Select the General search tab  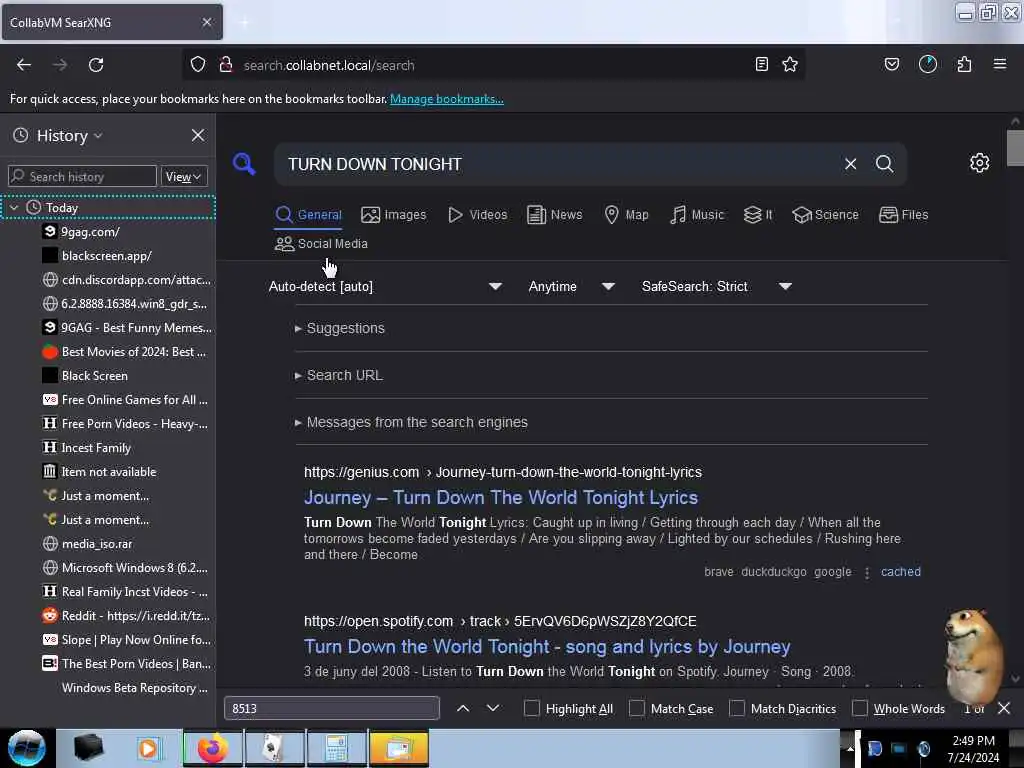click(308, 215)
